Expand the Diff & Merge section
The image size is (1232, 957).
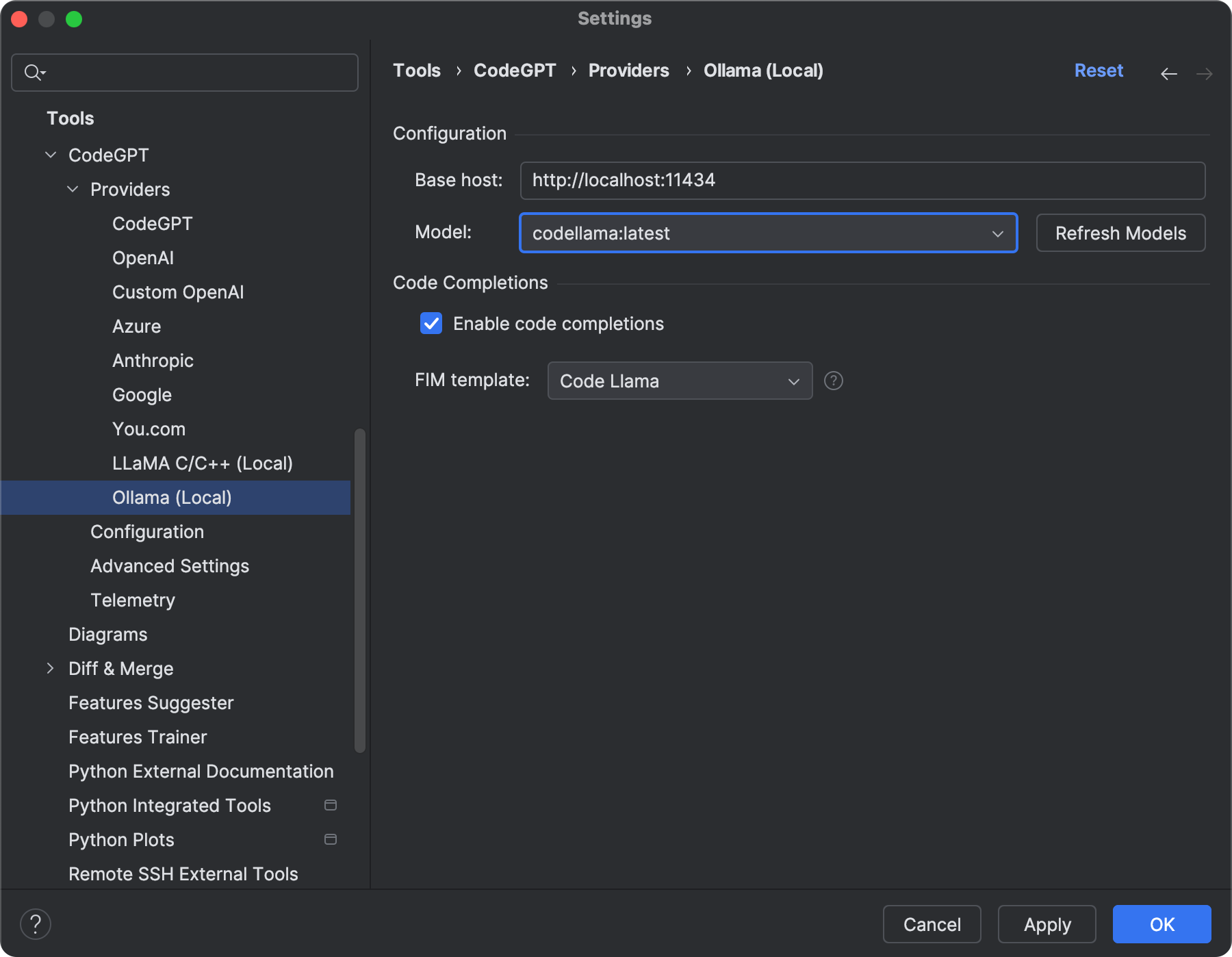click(x=51, y=668)
